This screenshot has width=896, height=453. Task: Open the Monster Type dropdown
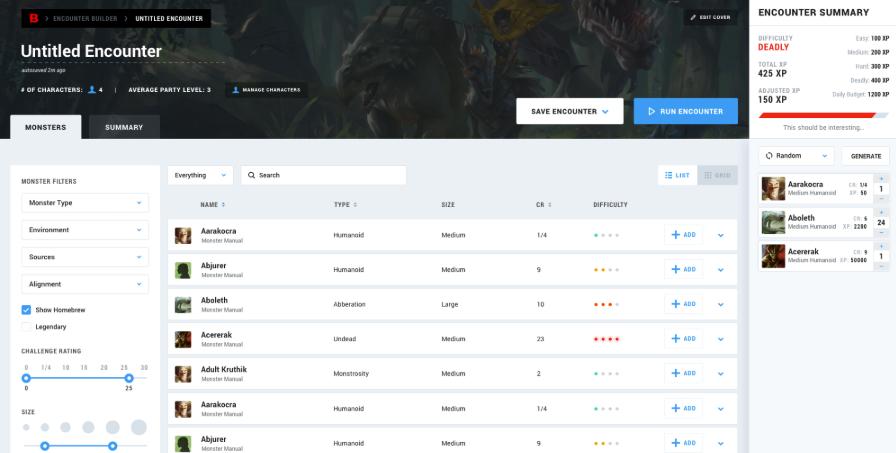pos(85,203)
